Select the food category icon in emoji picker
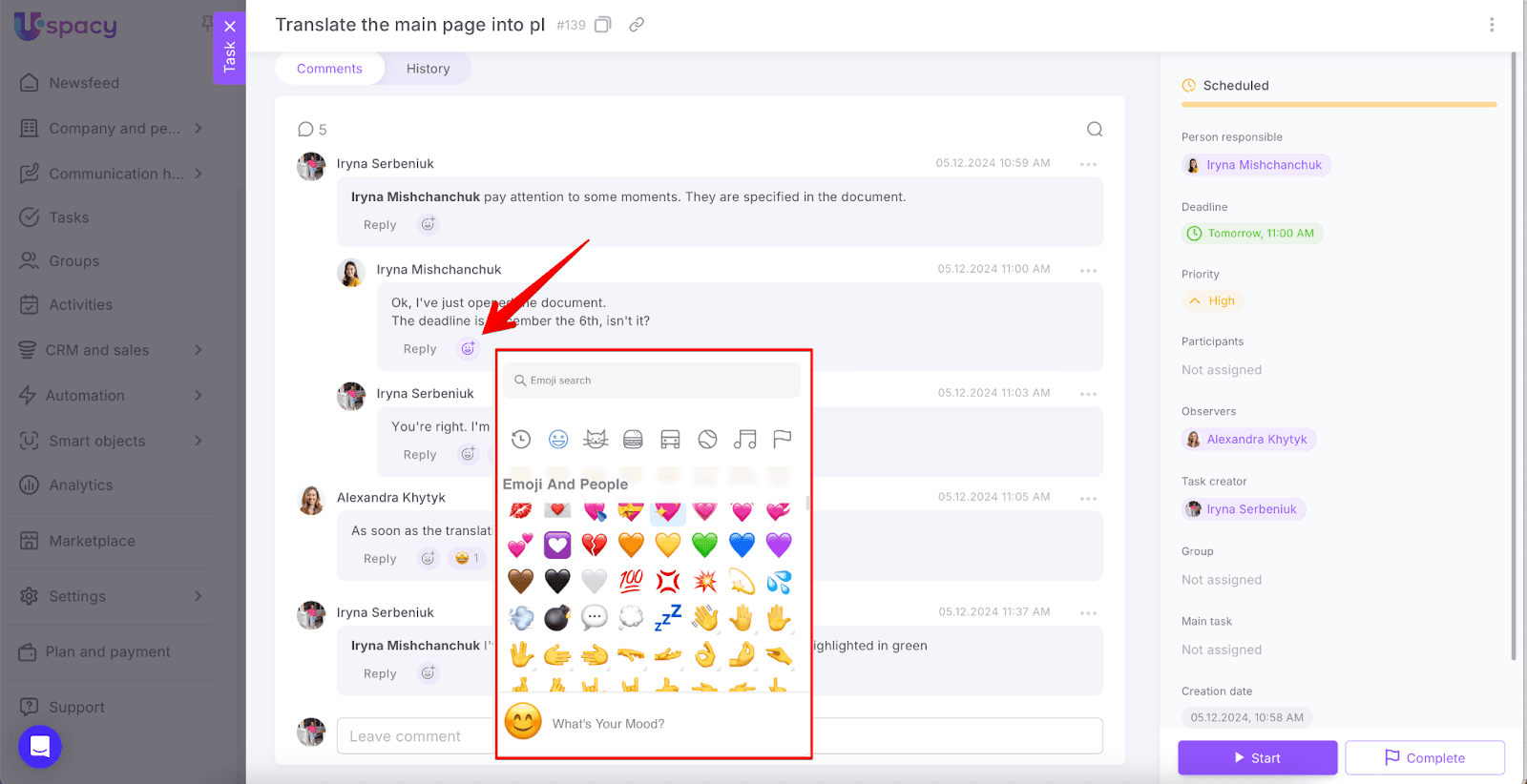The image size is (1527, 784). 633,439
